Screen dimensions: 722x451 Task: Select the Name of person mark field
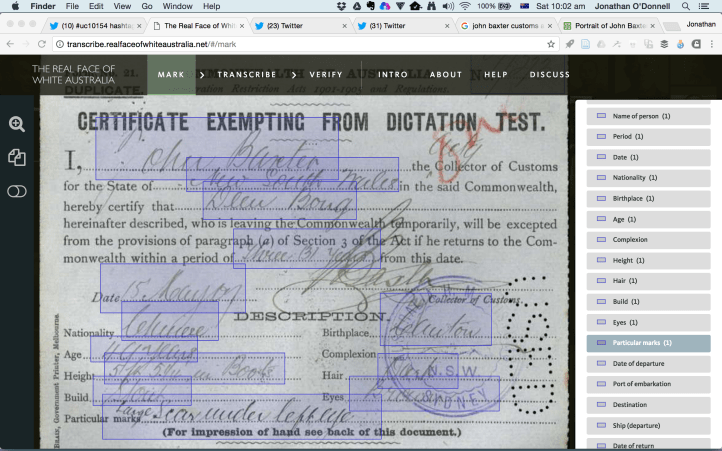(x=648, y=116)
